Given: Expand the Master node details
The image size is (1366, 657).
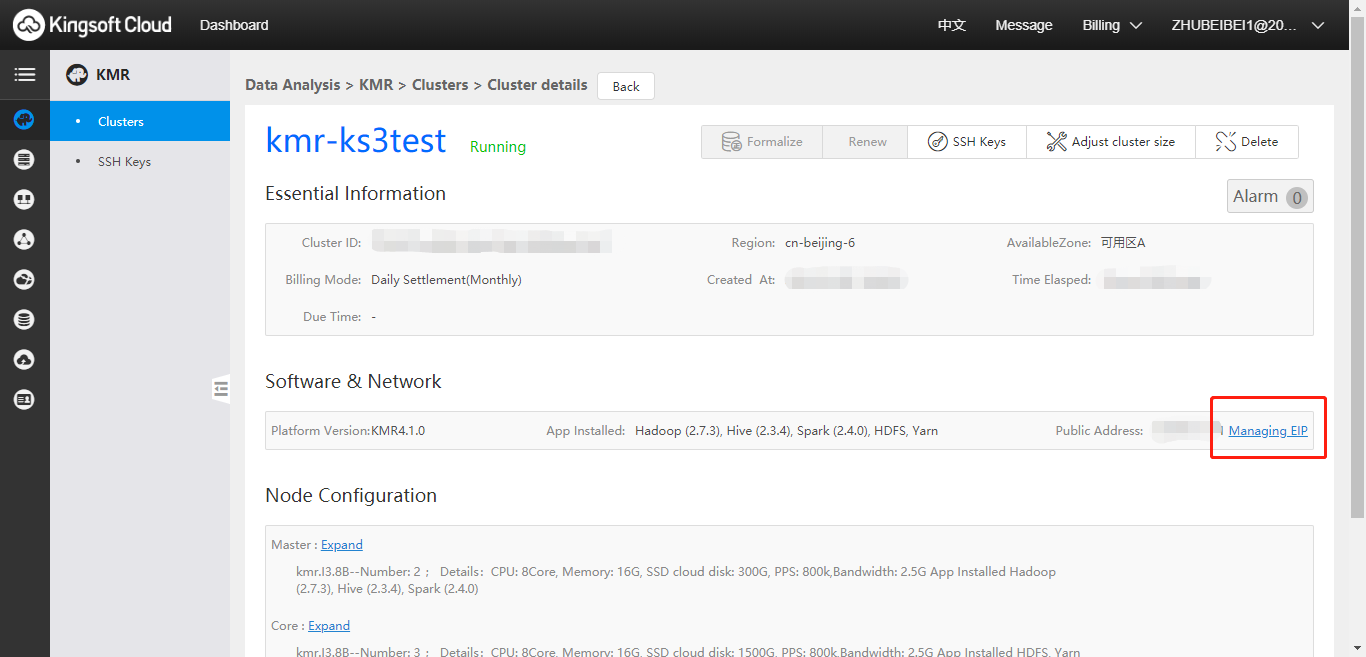Looking at the screenshot, I should pos(342,545).
